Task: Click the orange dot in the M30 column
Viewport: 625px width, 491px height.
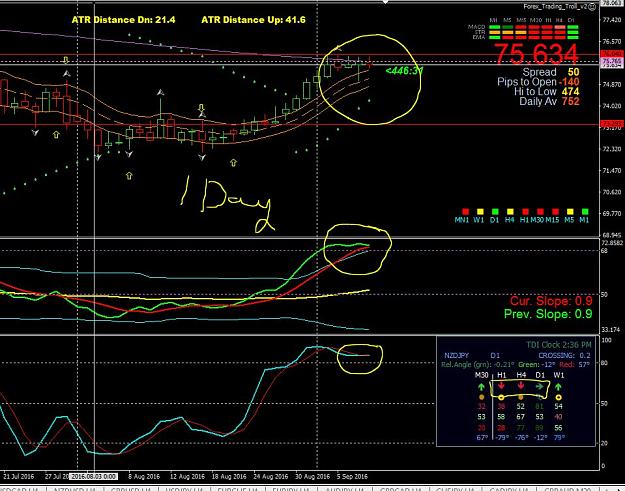Action: point(482,397)
